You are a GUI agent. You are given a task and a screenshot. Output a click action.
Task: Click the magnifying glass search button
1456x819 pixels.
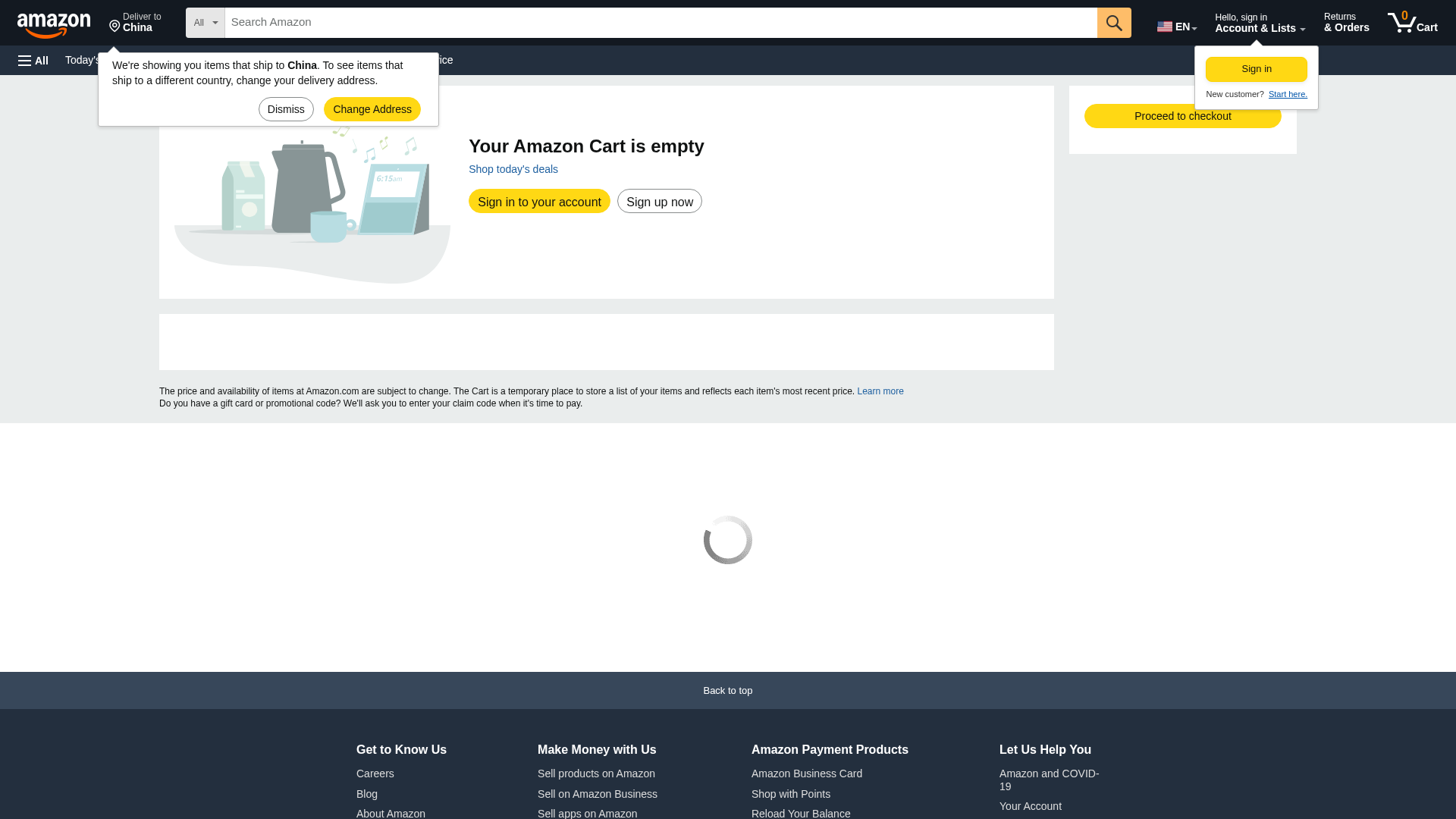pos(1113,23)
